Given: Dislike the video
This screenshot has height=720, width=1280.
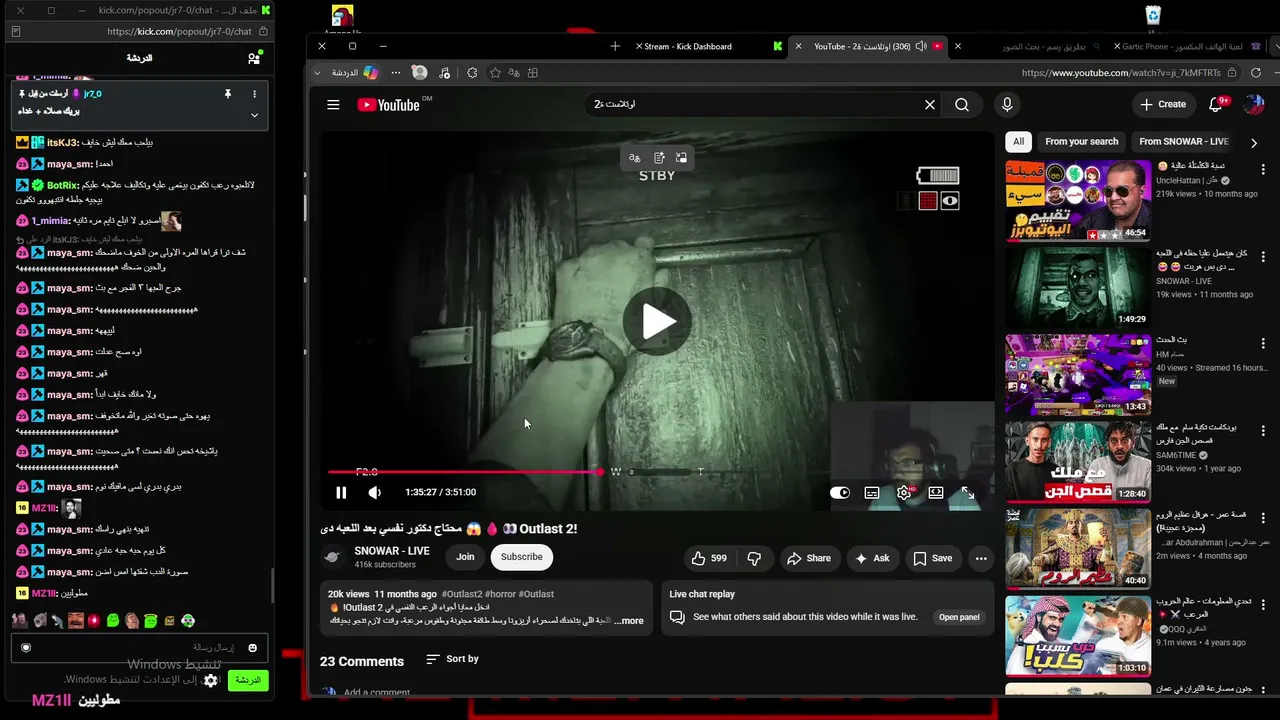Looking at the screenshot, I should (755, 558).
